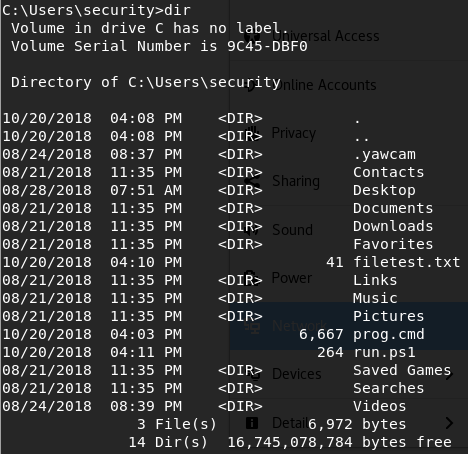Click 'Downloads' directory name in listing
The image size is (468, 454).
393,226
